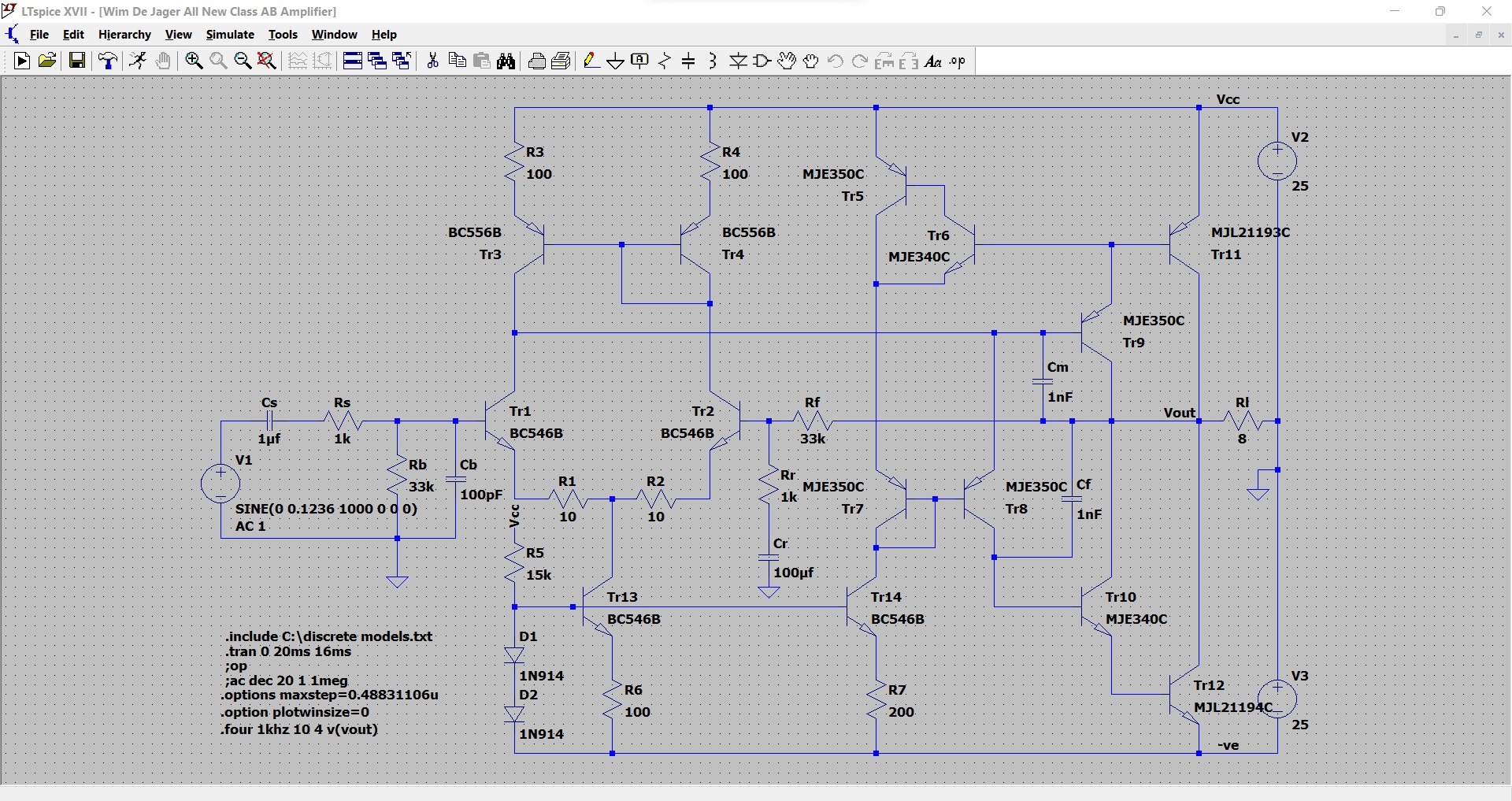Open the Simulate menu

[x=230, y=35]
